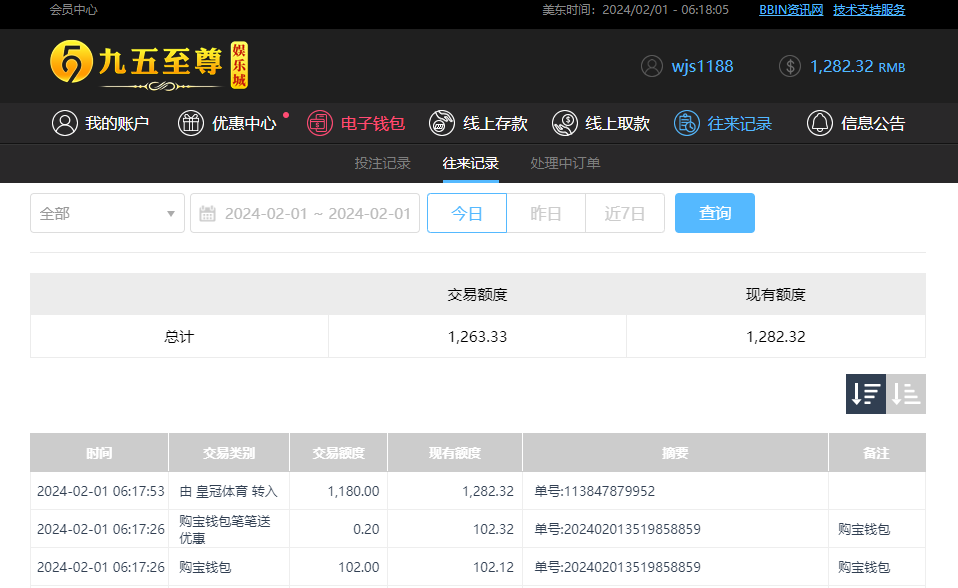958x588 pixels.
Task: Click the 线上存款 deposit icon
Action: 442,123
